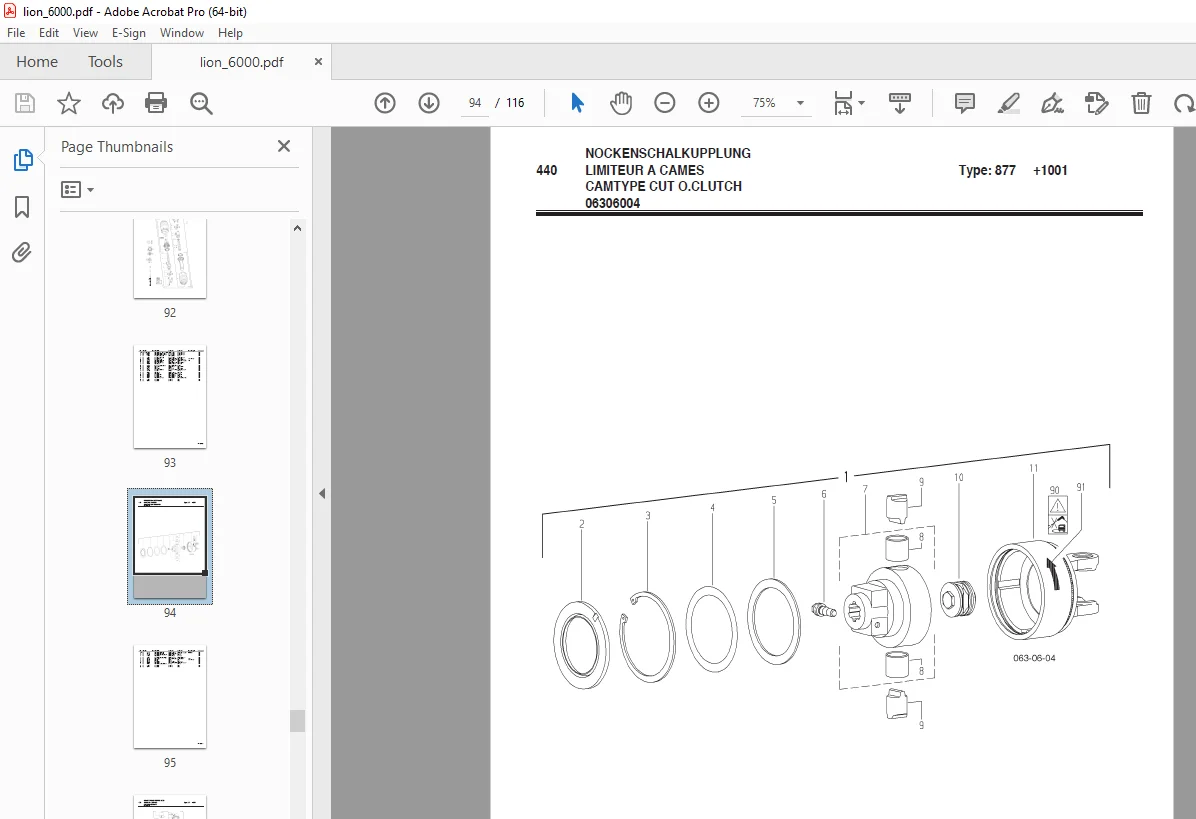Viewport: 1196px width, 819px height.
Task: Click thumbnail scrollbar up arrow
Action: [297, 227]
